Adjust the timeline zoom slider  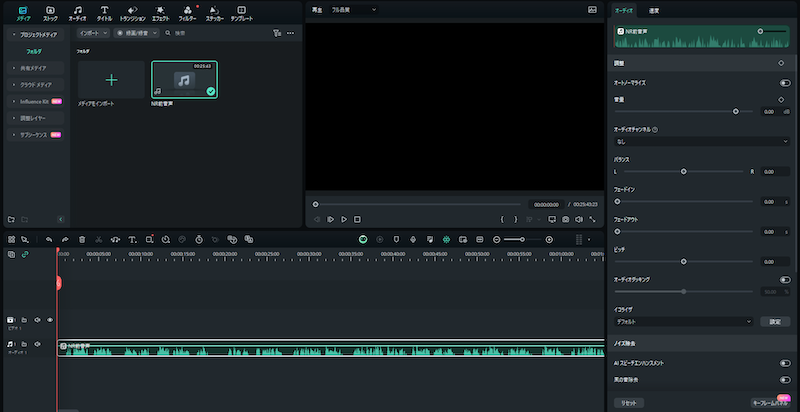pos(521,239)
